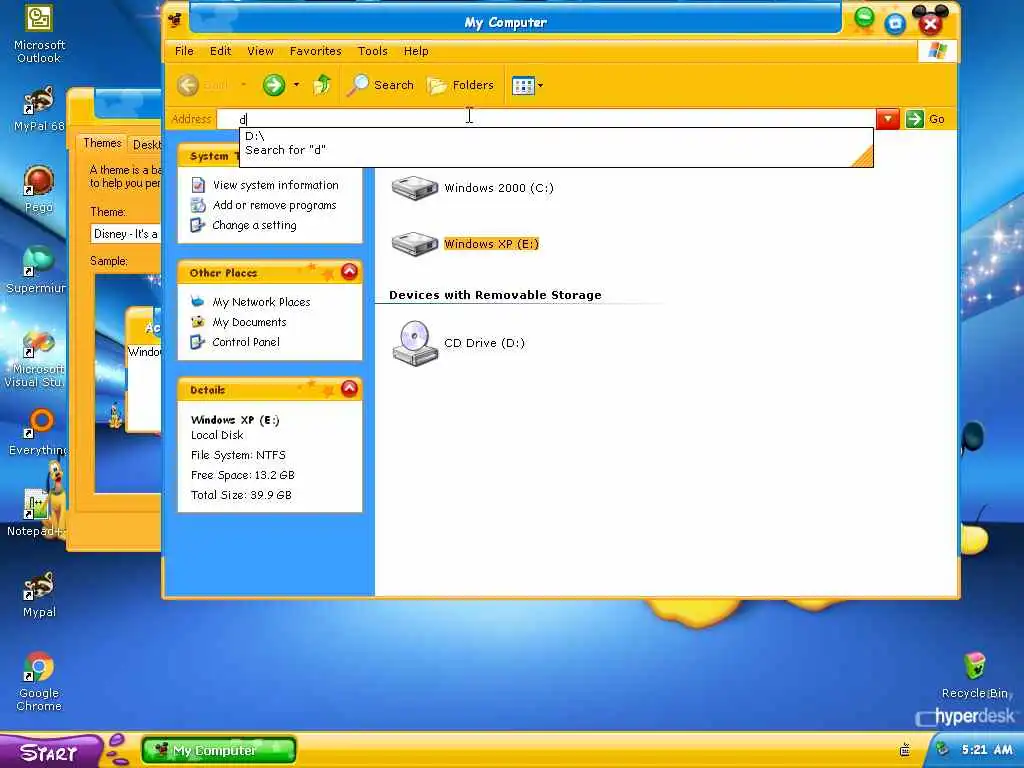Select the Pego desktop shortcut
1024x768 pixels.
(x=39, y=189)
